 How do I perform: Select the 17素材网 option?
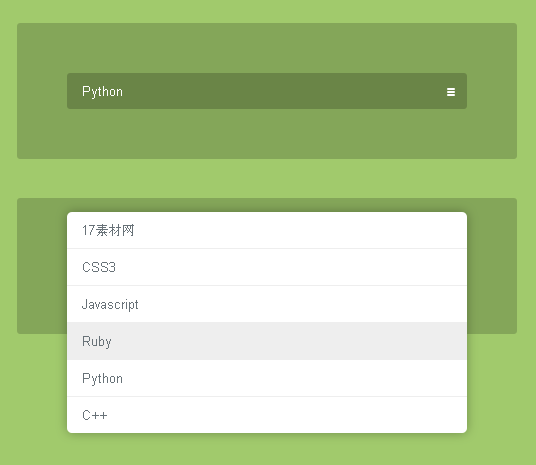click(267, 230)
